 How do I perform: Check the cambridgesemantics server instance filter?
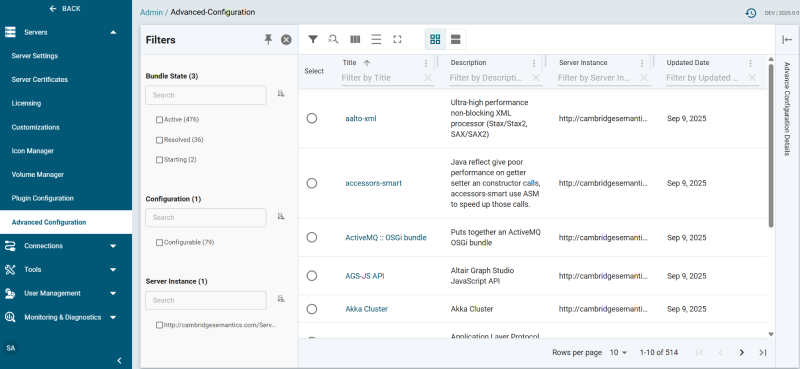pyautogui.click(x=159, y=325)
